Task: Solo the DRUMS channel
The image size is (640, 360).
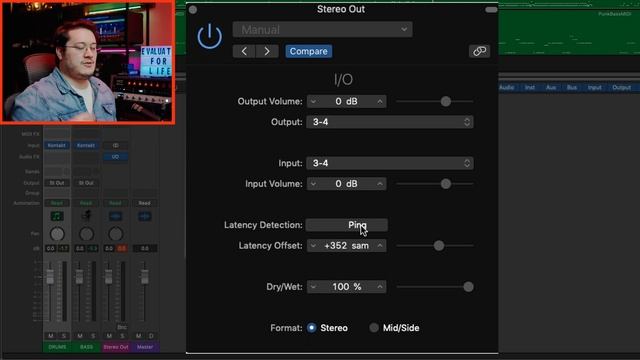Action: click(x=64, y=336)
